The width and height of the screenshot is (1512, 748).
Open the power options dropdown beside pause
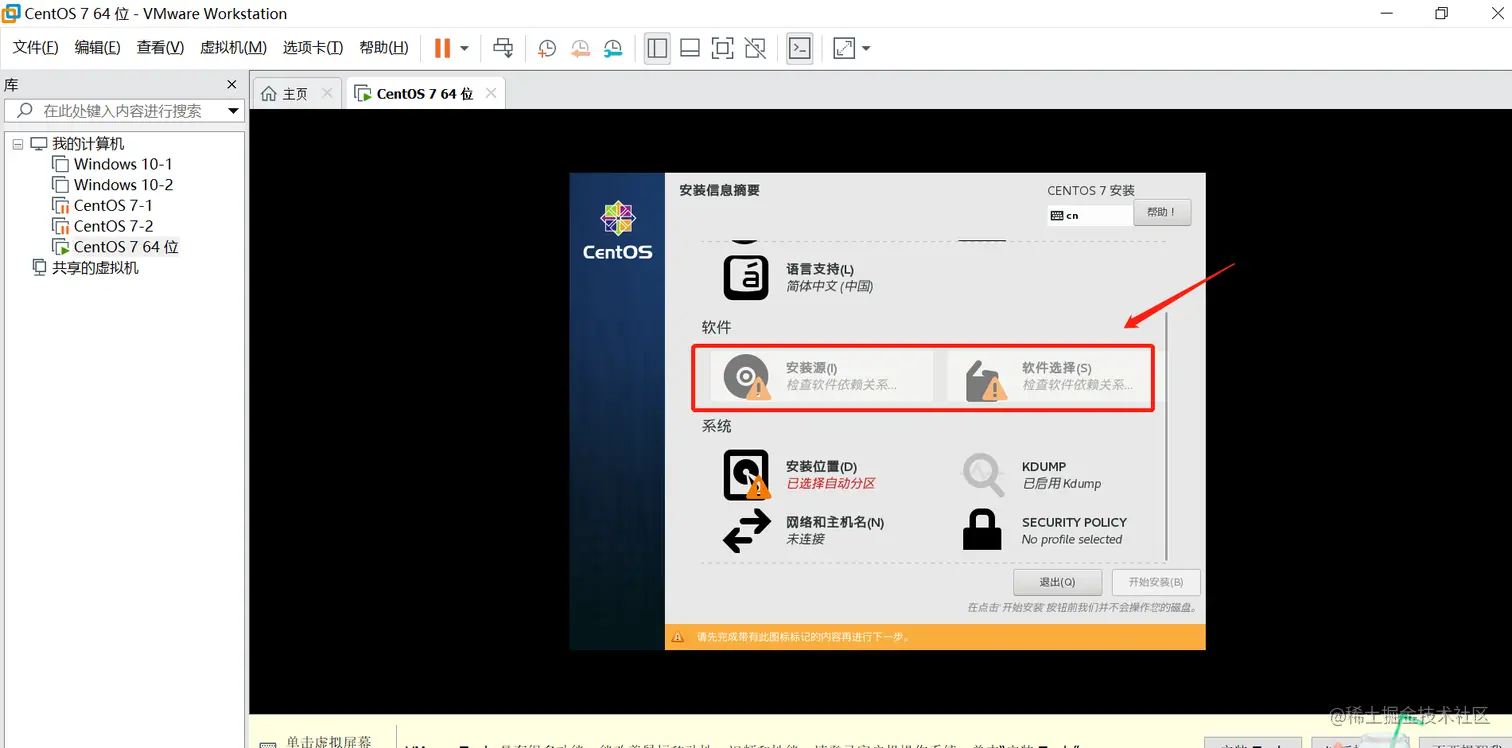point(464,48)
